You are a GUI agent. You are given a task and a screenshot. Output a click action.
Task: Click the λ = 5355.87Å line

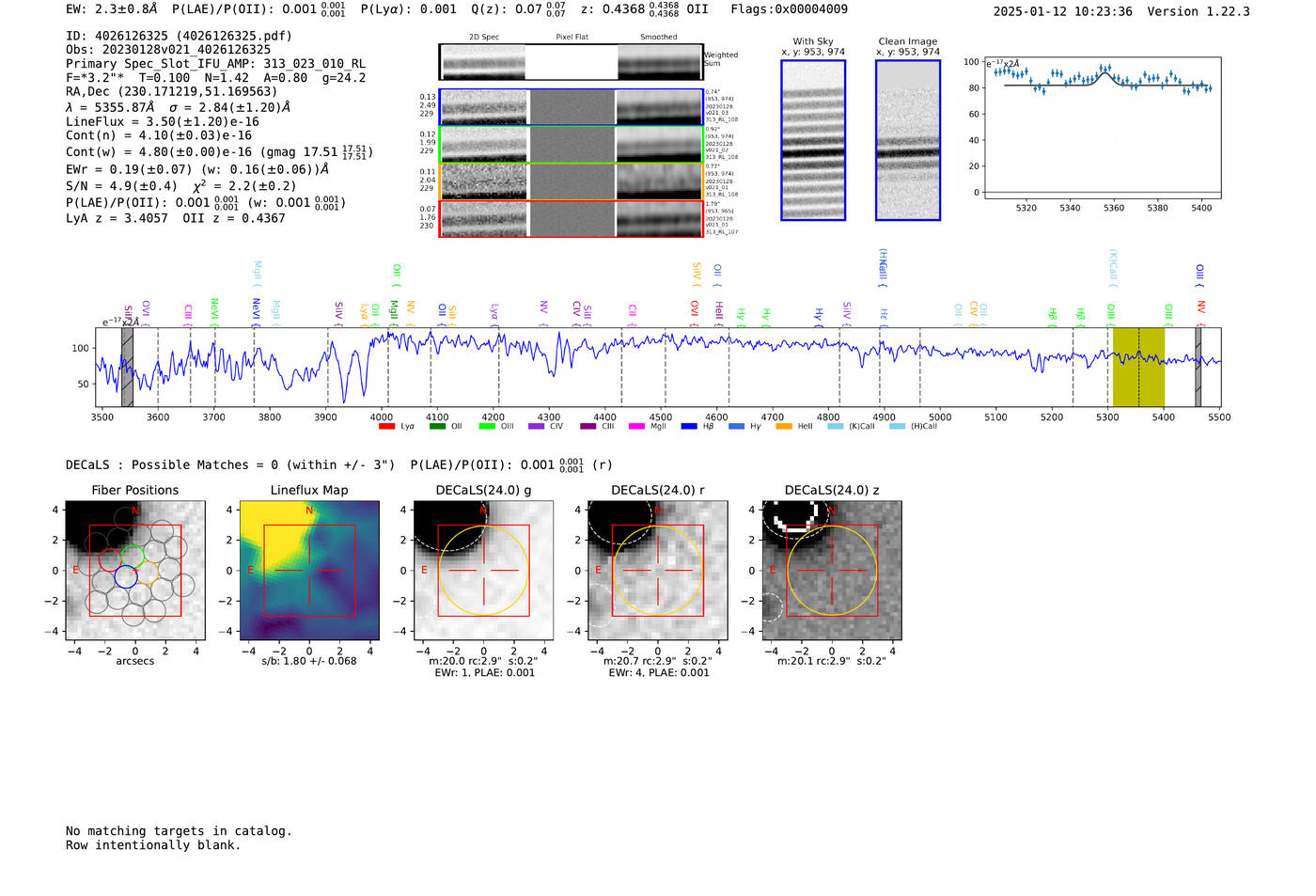(179, 107)
